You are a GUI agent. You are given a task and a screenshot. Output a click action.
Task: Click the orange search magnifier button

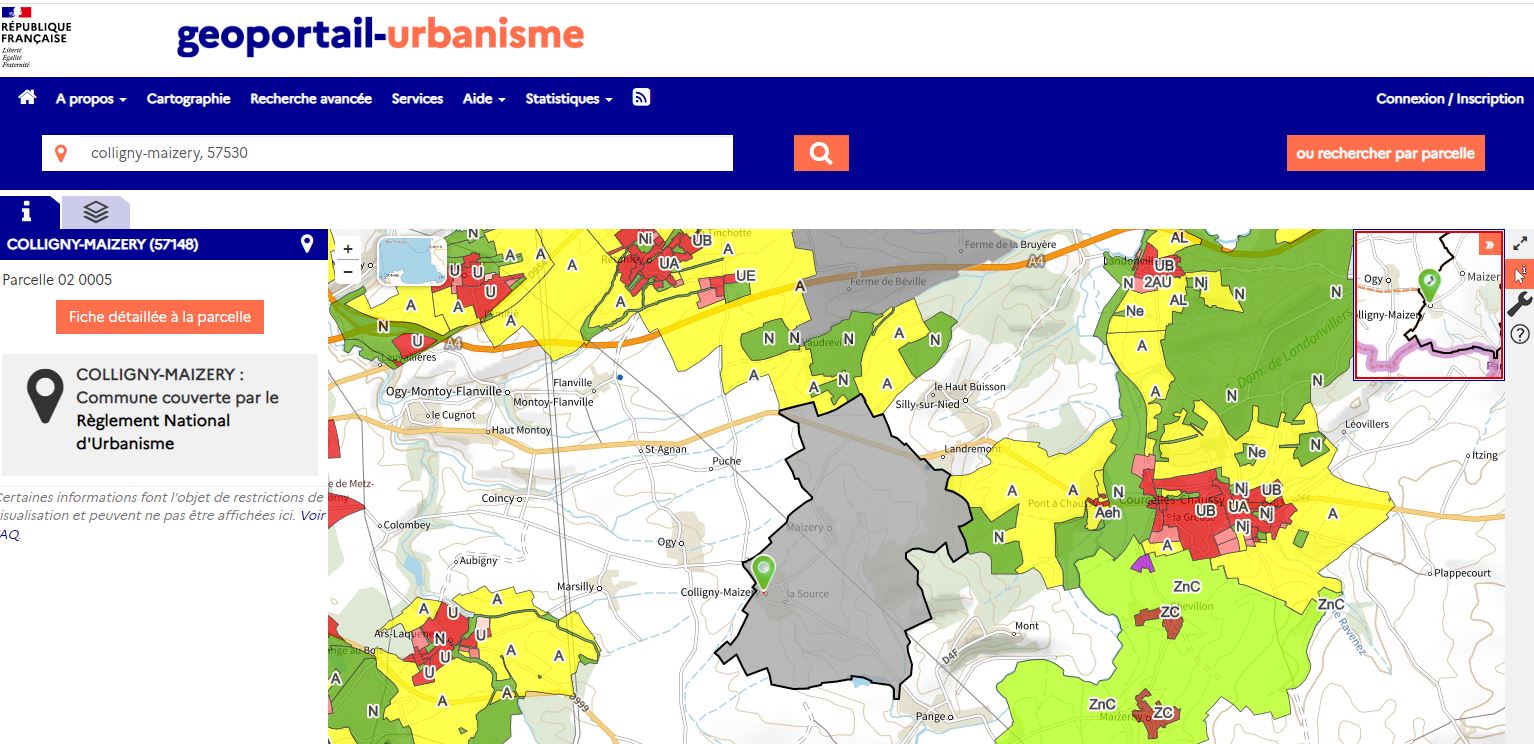point(821,153)
